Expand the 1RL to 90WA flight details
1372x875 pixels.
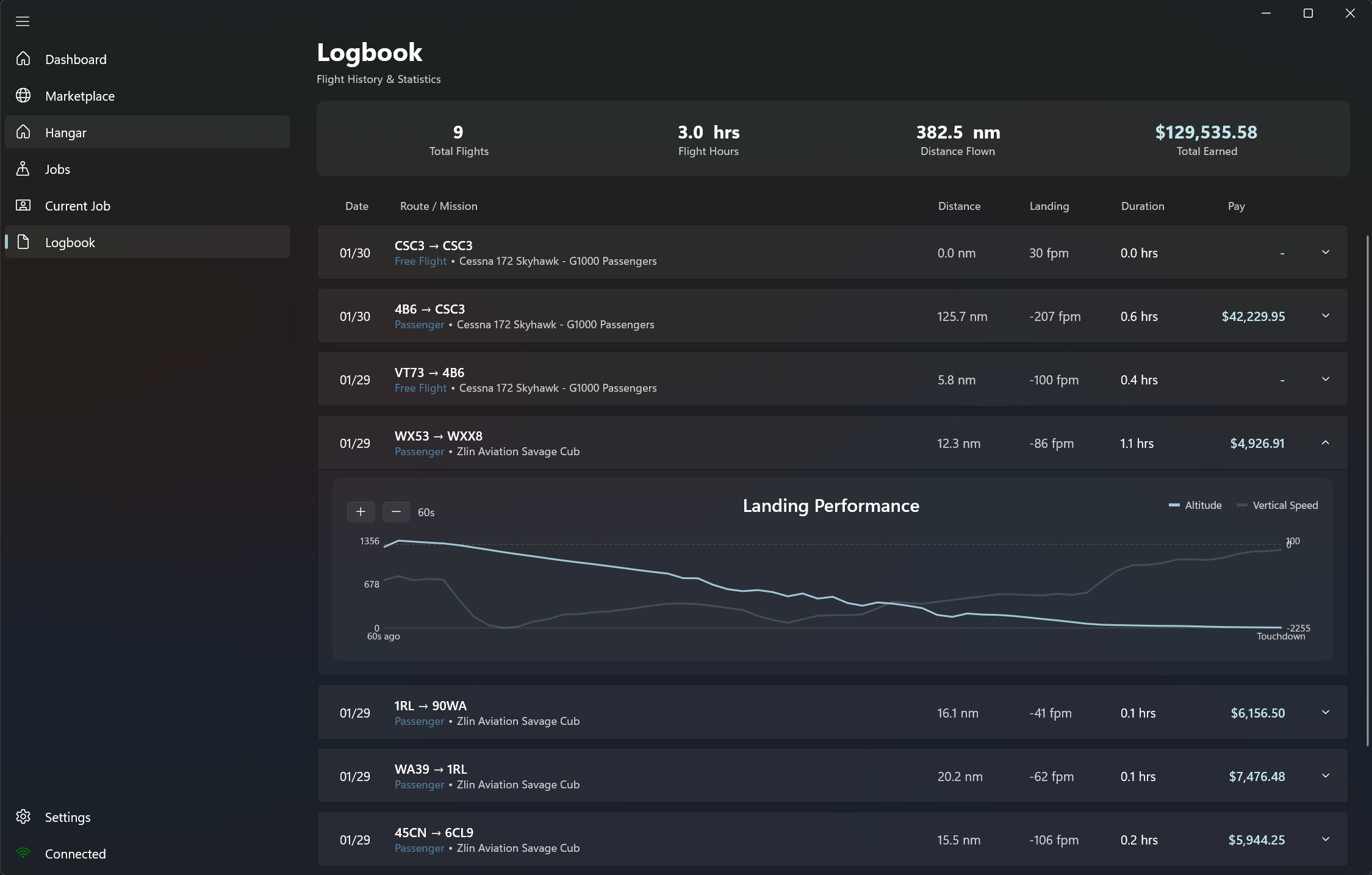(x=1324, y=713)
